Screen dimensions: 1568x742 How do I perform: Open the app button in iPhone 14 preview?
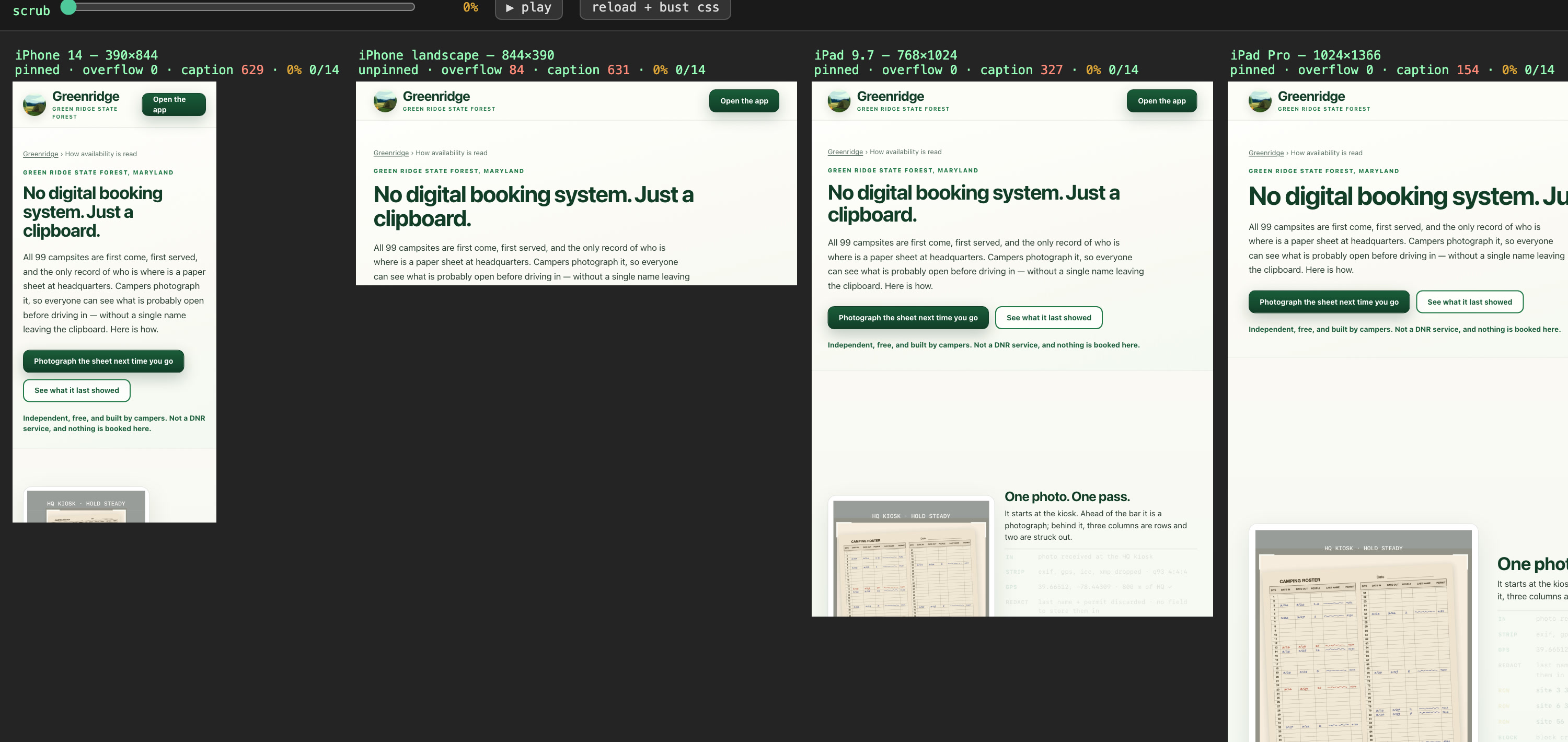tap(174, 104)
